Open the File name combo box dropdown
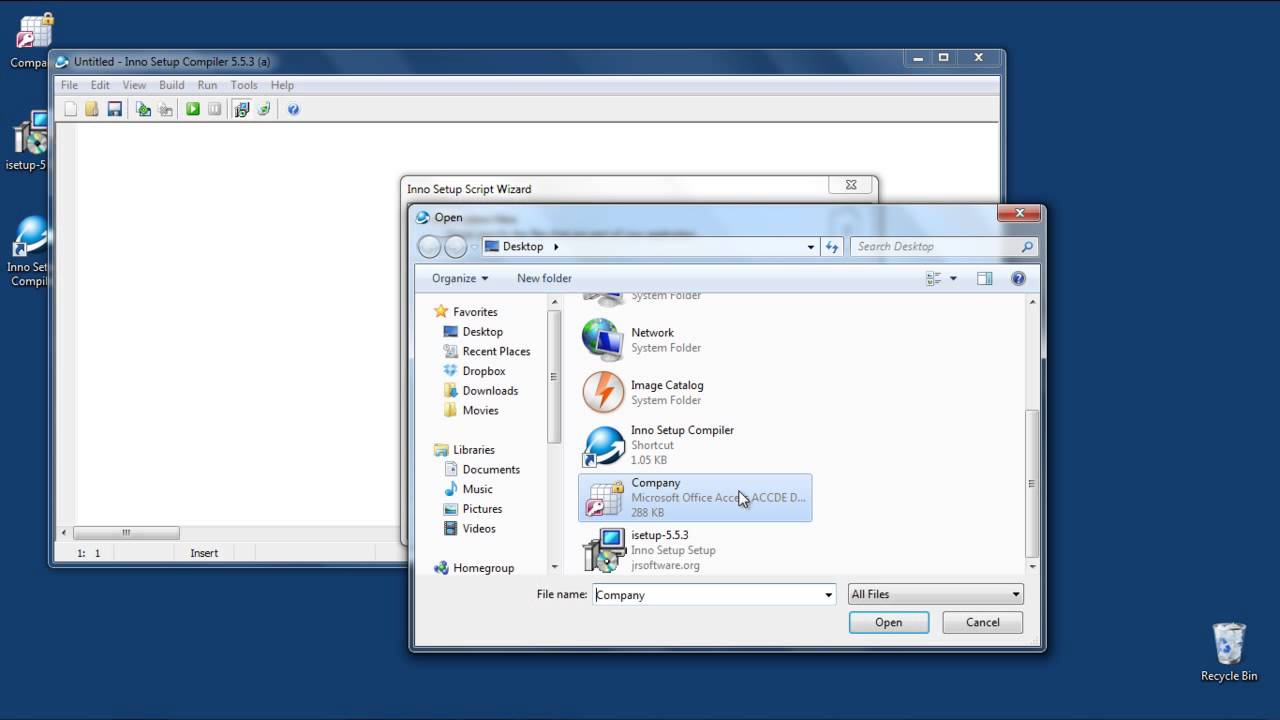1280x720 pixels. [x=828, y=594]
